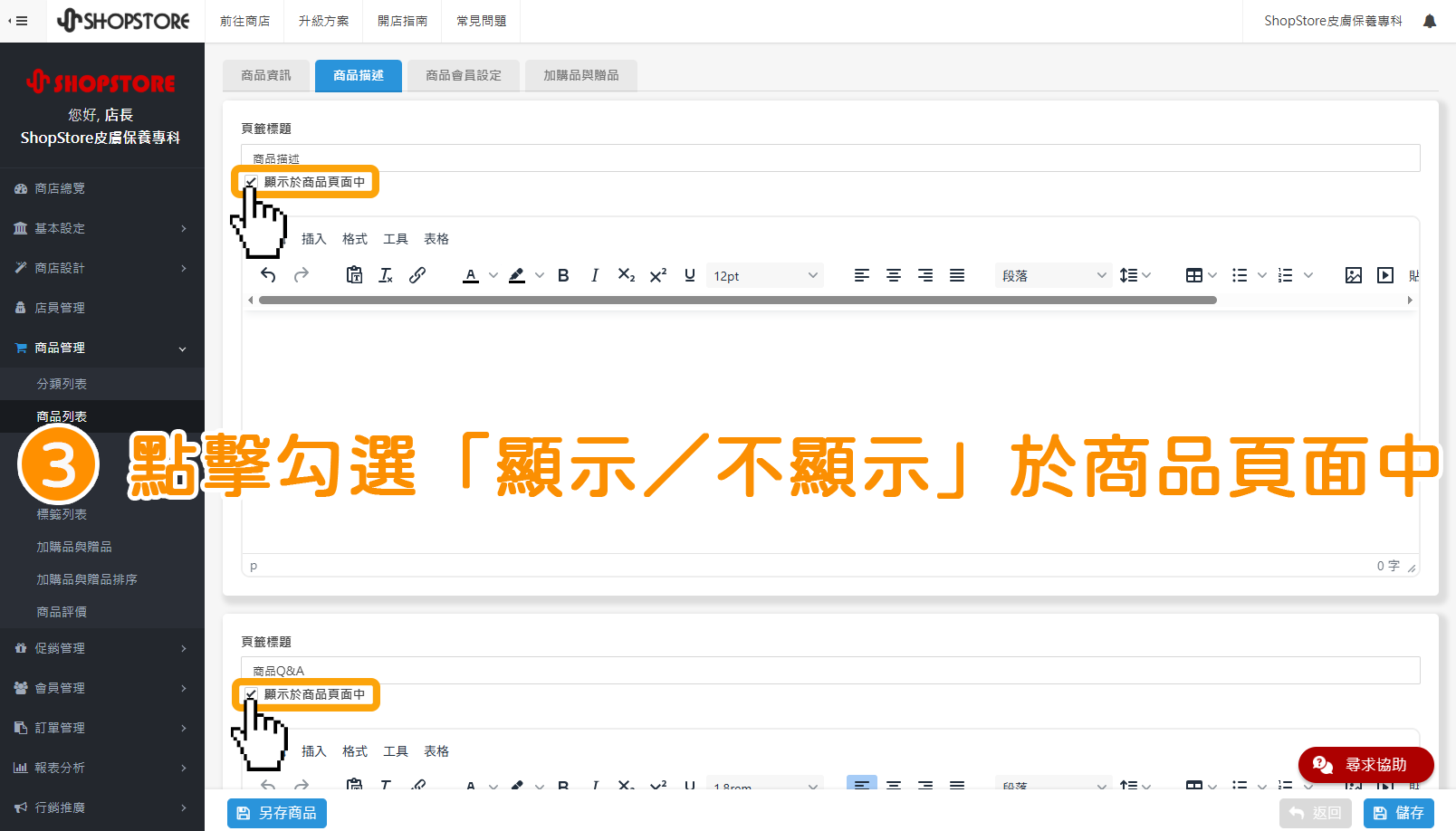
Task: Expand the 商品管理 sidebar section
Action: 101,348
